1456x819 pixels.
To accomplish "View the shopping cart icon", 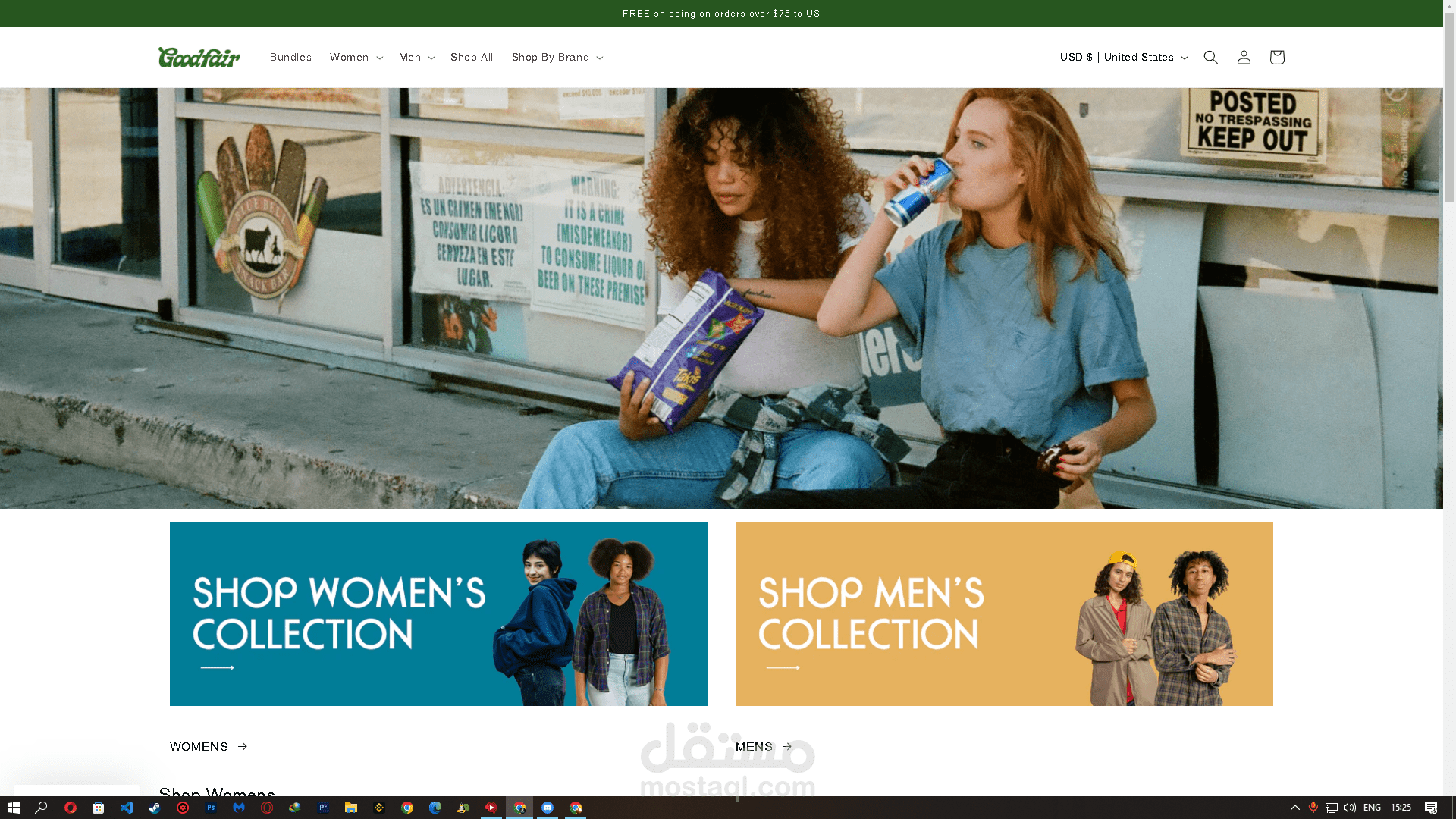I will tap(1277, 57).
